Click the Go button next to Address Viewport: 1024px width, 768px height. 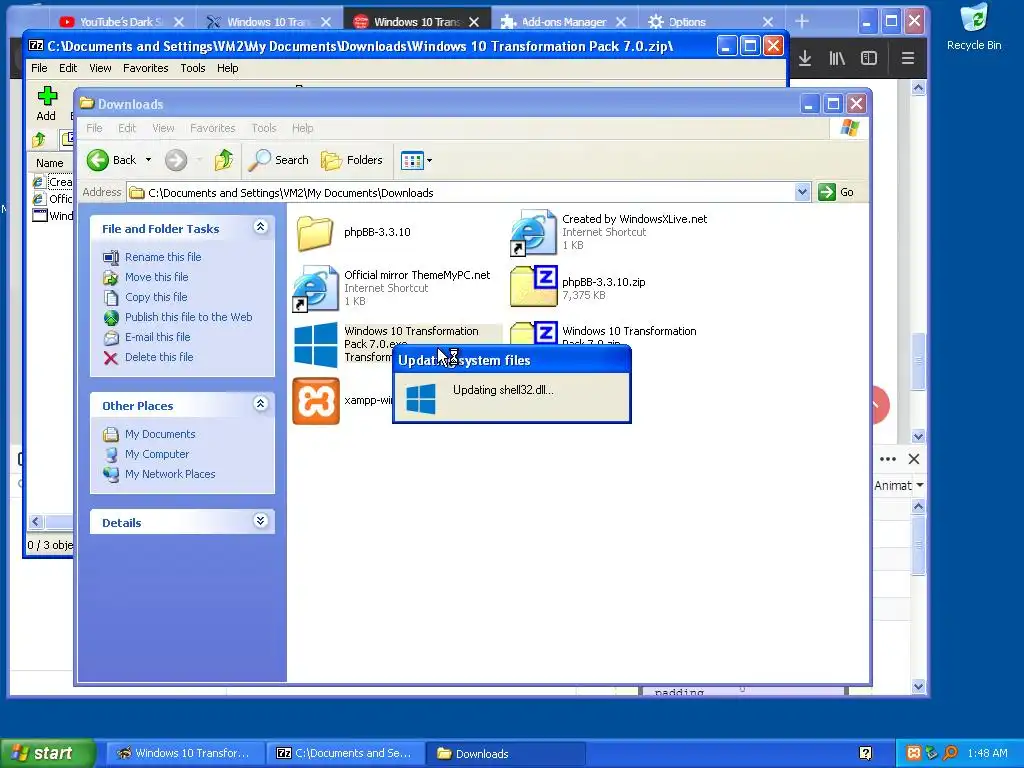[836, 192]
